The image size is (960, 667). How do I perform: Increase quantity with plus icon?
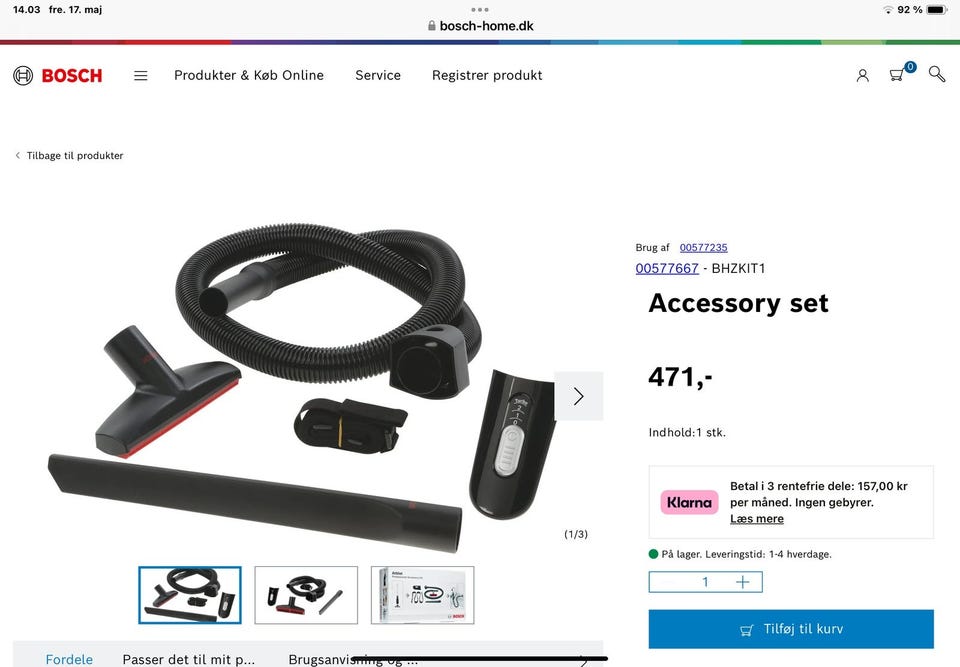coord(743,582)
